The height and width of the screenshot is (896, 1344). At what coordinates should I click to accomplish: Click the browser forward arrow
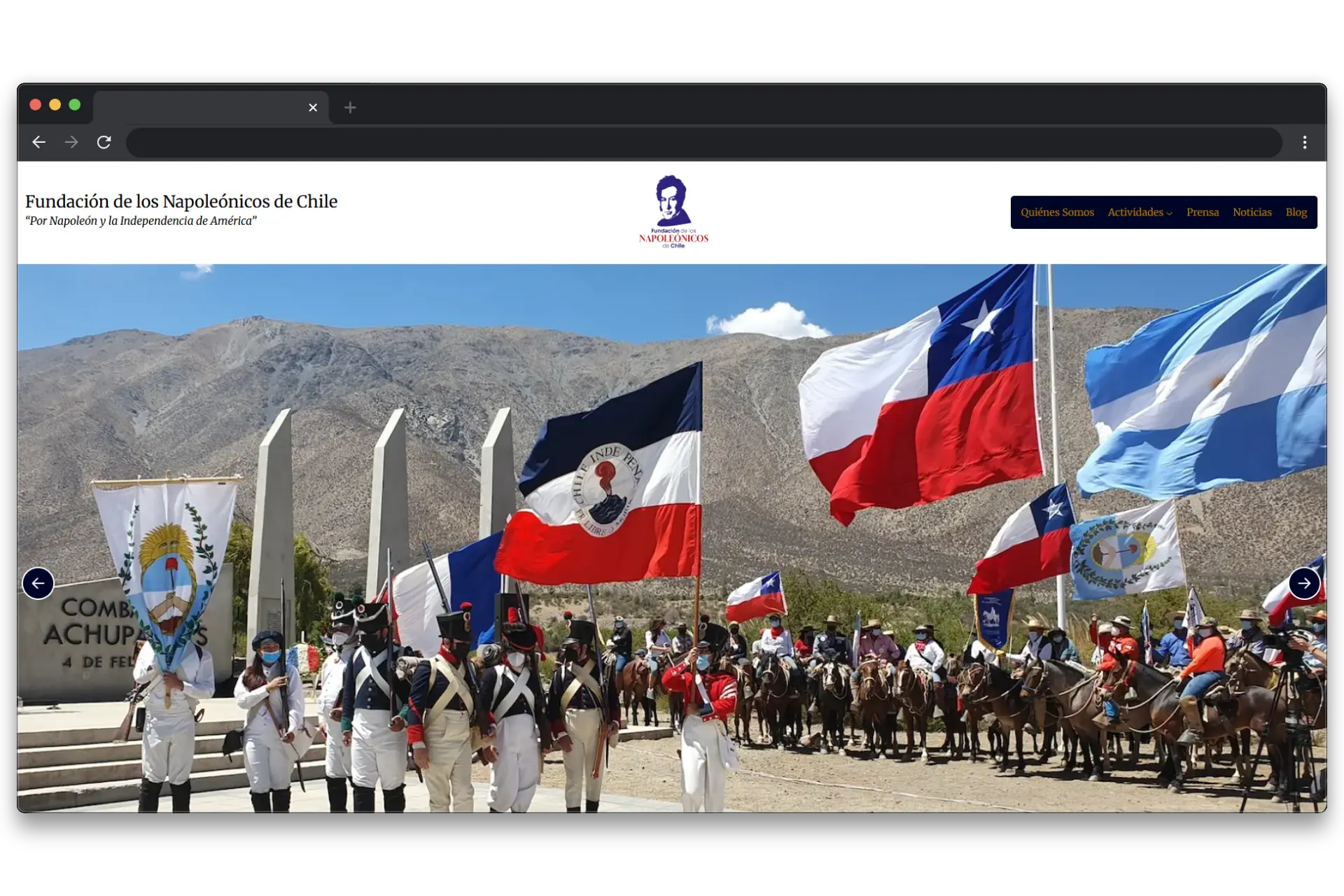tap(71, 142)
